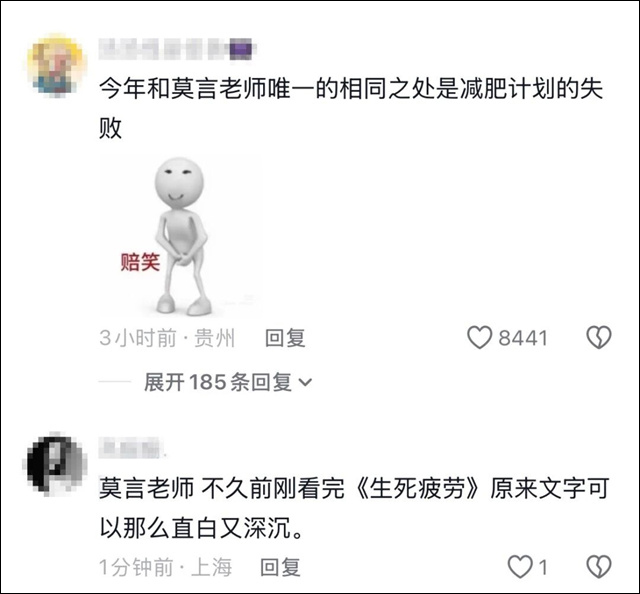Open the second commenter's dark avatar

tap(55, 465)
